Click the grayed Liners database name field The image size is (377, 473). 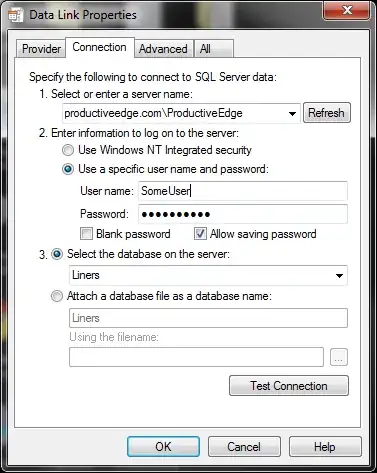point(208,318)
